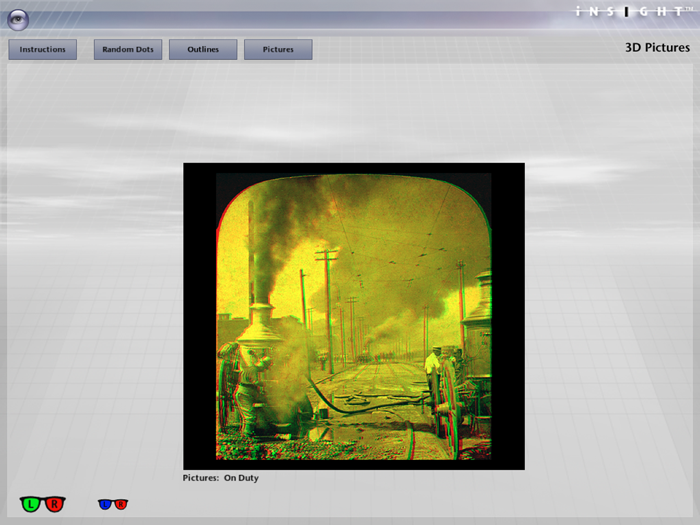
Task: Open the Outlines section
Action: (x=203, y=49)
